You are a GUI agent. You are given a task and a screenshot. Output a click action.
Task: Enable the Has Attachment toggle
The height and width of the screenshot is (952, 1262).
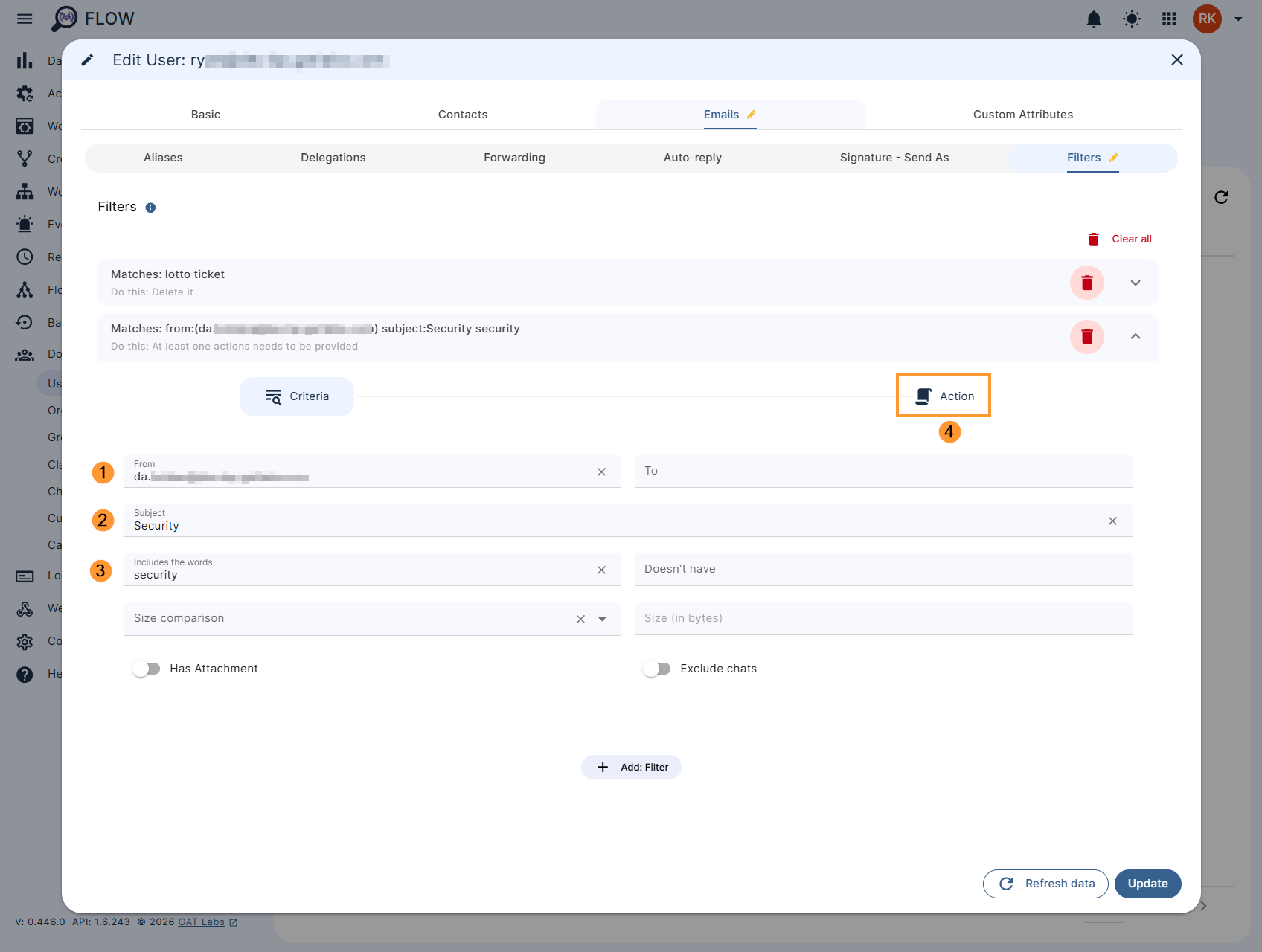click(x=147, y=669)
